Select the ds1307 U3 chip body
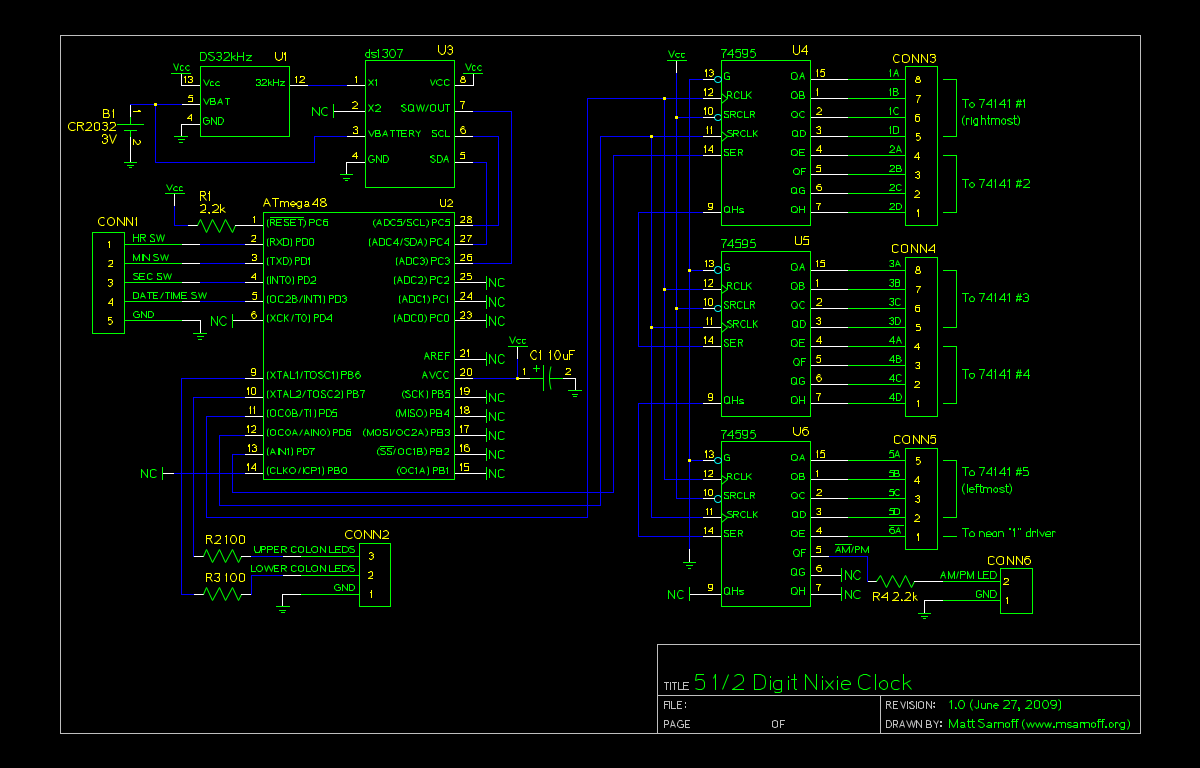 (410, 124)
